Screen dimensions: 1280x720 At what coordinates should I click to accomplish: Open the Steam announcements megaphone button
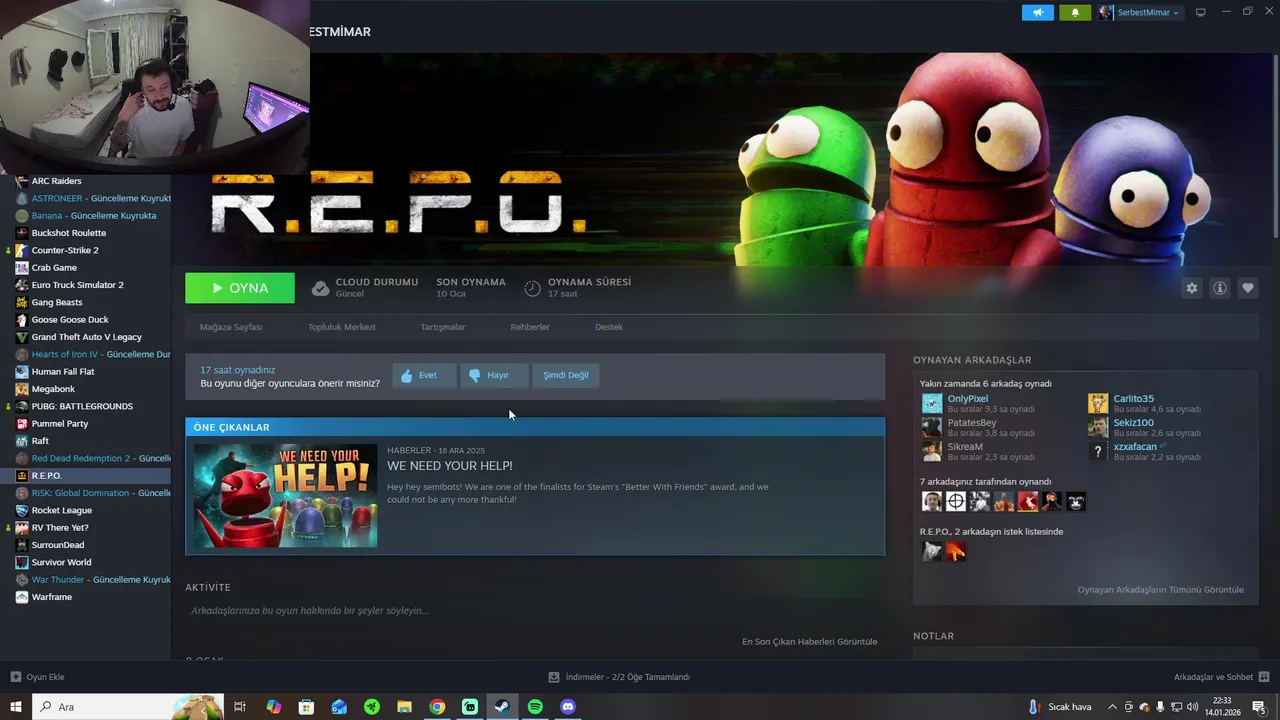(1038, 12)
